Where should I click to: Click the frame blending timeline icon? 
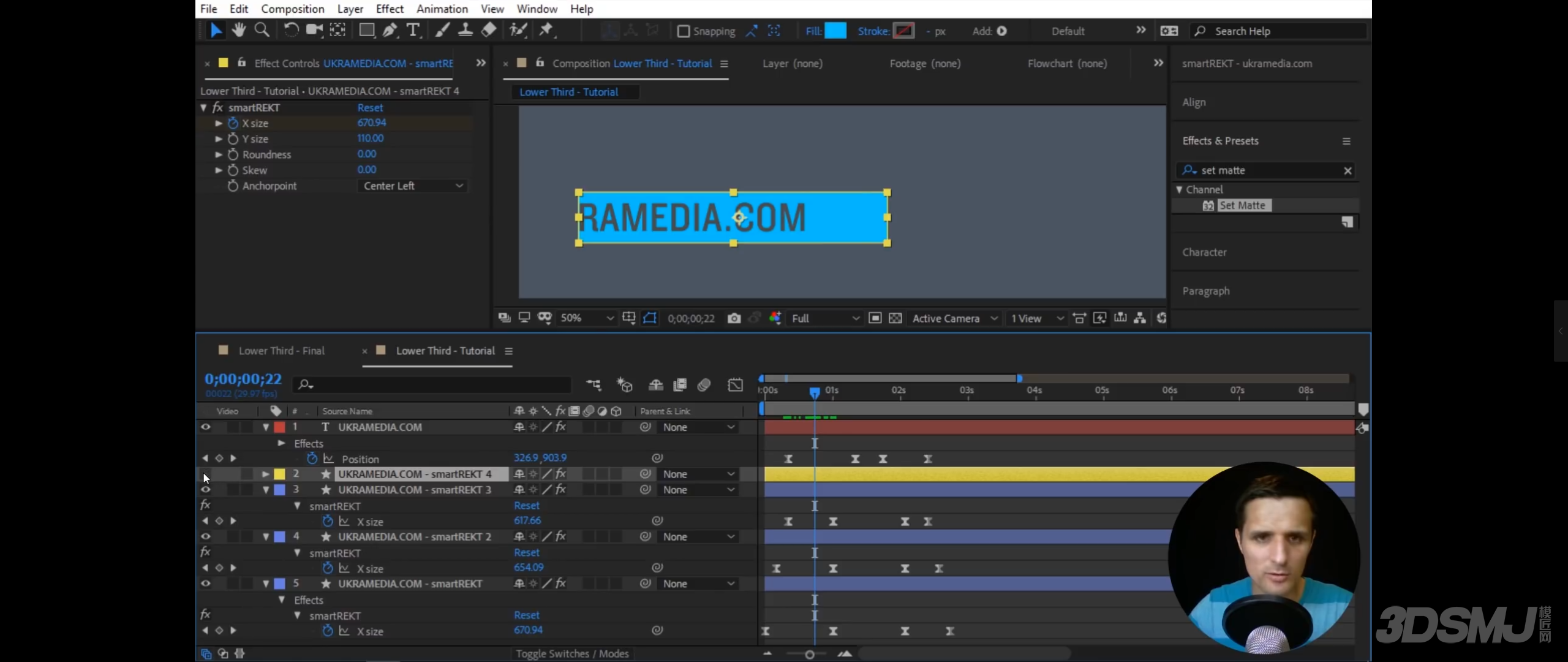(680, 385)
